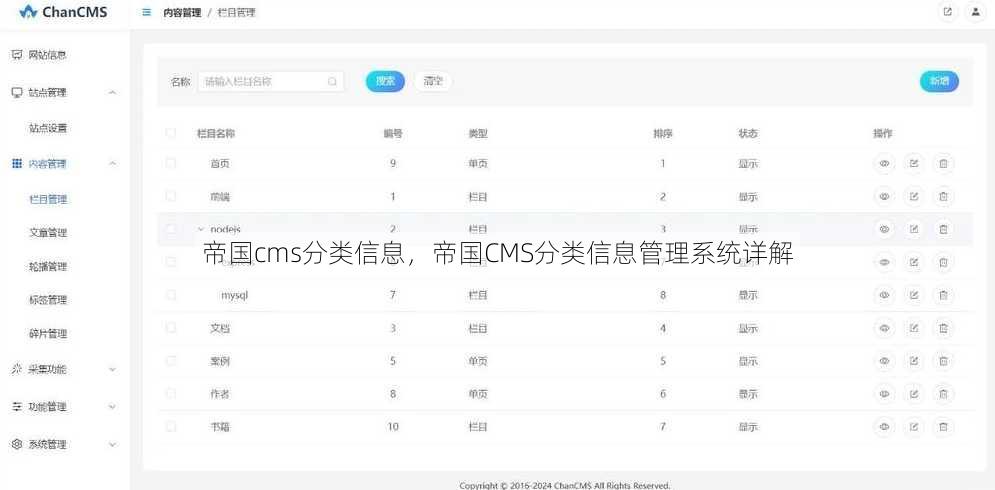Delete the 文档 column
The image size is (995, 490).
944,328
